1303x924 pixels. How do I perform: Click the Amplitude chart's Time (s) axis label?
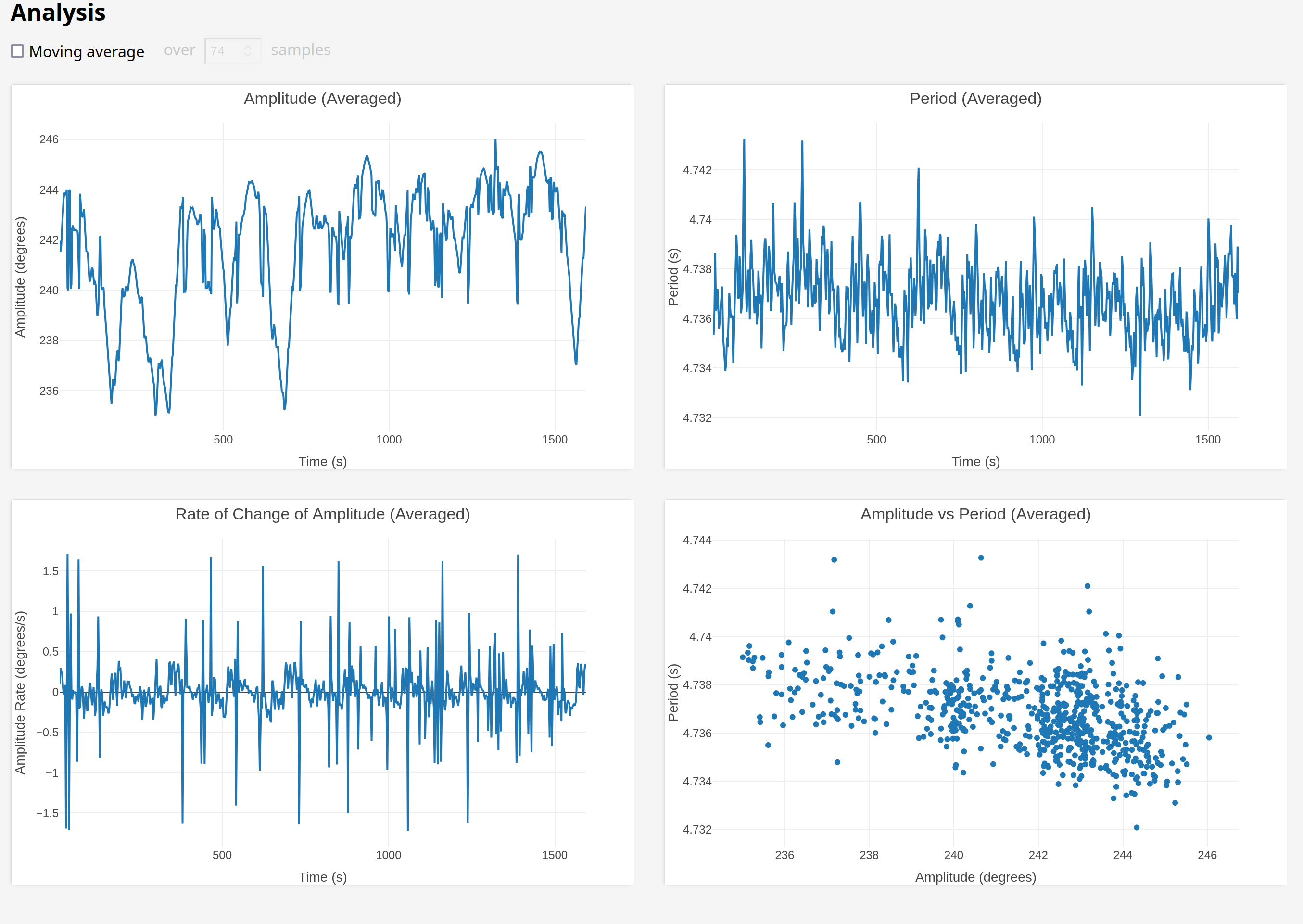[x=322, y=461]
